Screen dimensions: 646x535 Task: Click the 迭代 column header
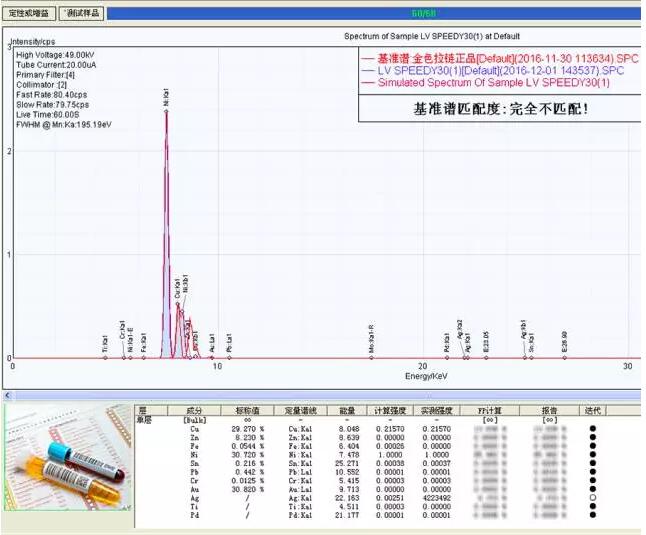(593, 411)
